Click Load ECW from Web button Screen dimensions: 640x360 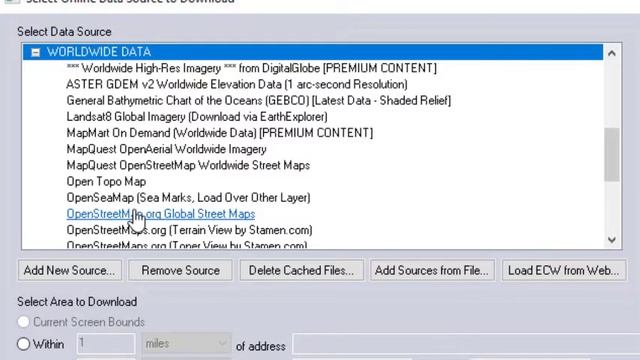click(564, 270)
